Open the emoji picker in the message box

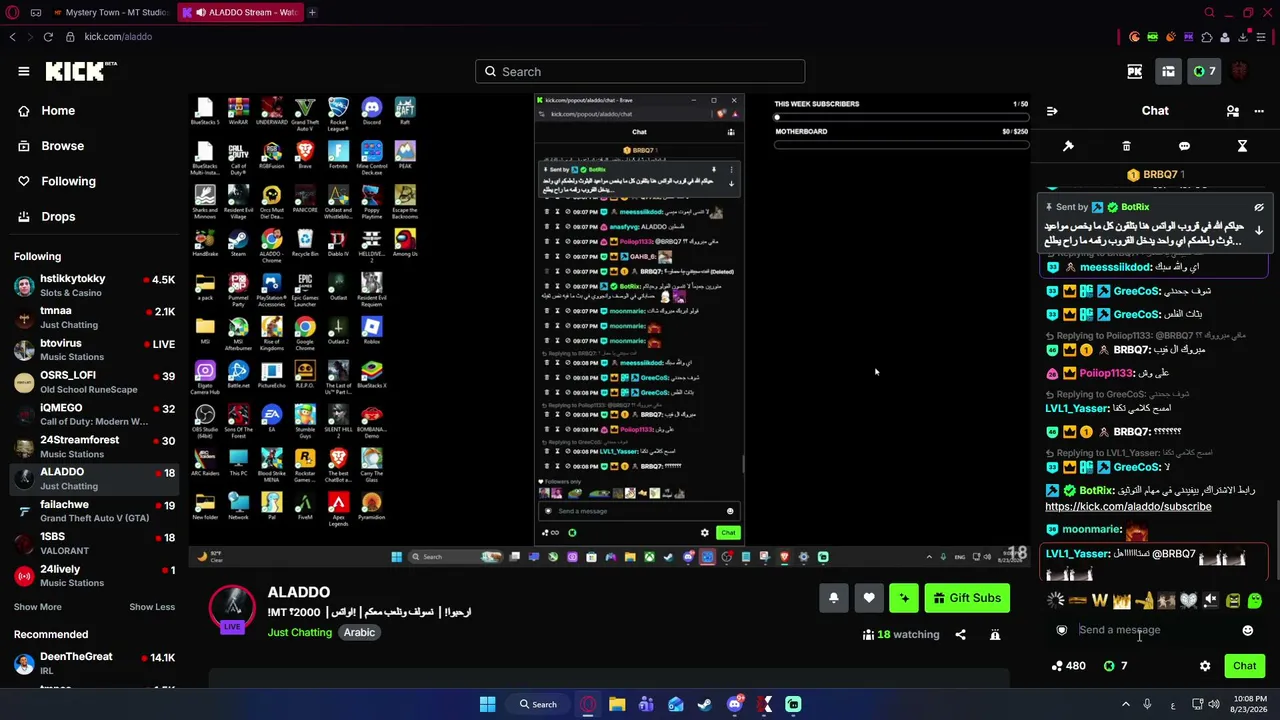pos(1247,630)
